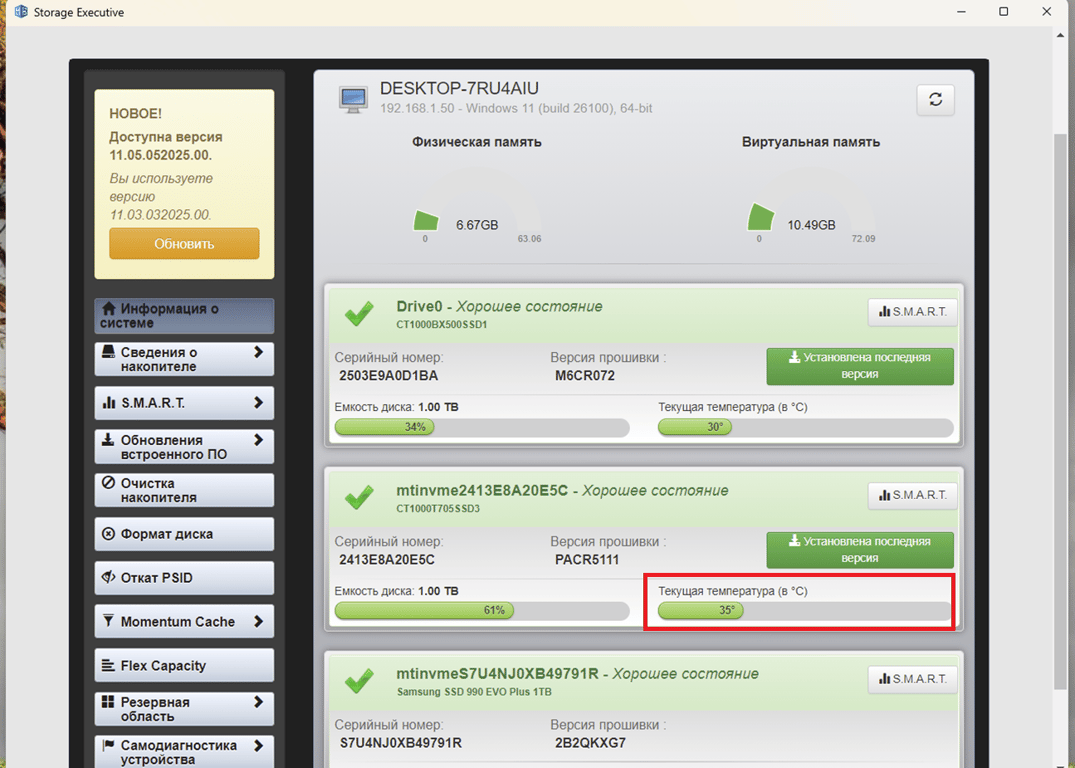Screen dimensions: 1075x768
Task: Click the refresh icon beside the computer name
Action: [935, 100]
